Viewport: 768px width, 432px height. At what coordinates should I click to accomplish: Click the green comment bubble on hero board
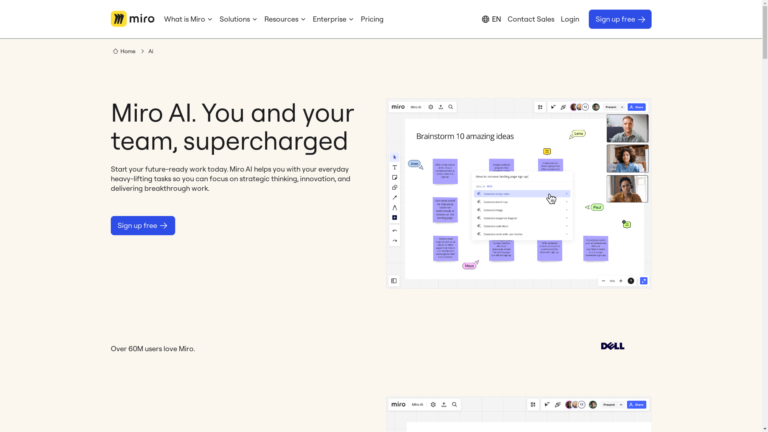click(x=627, y=224)
